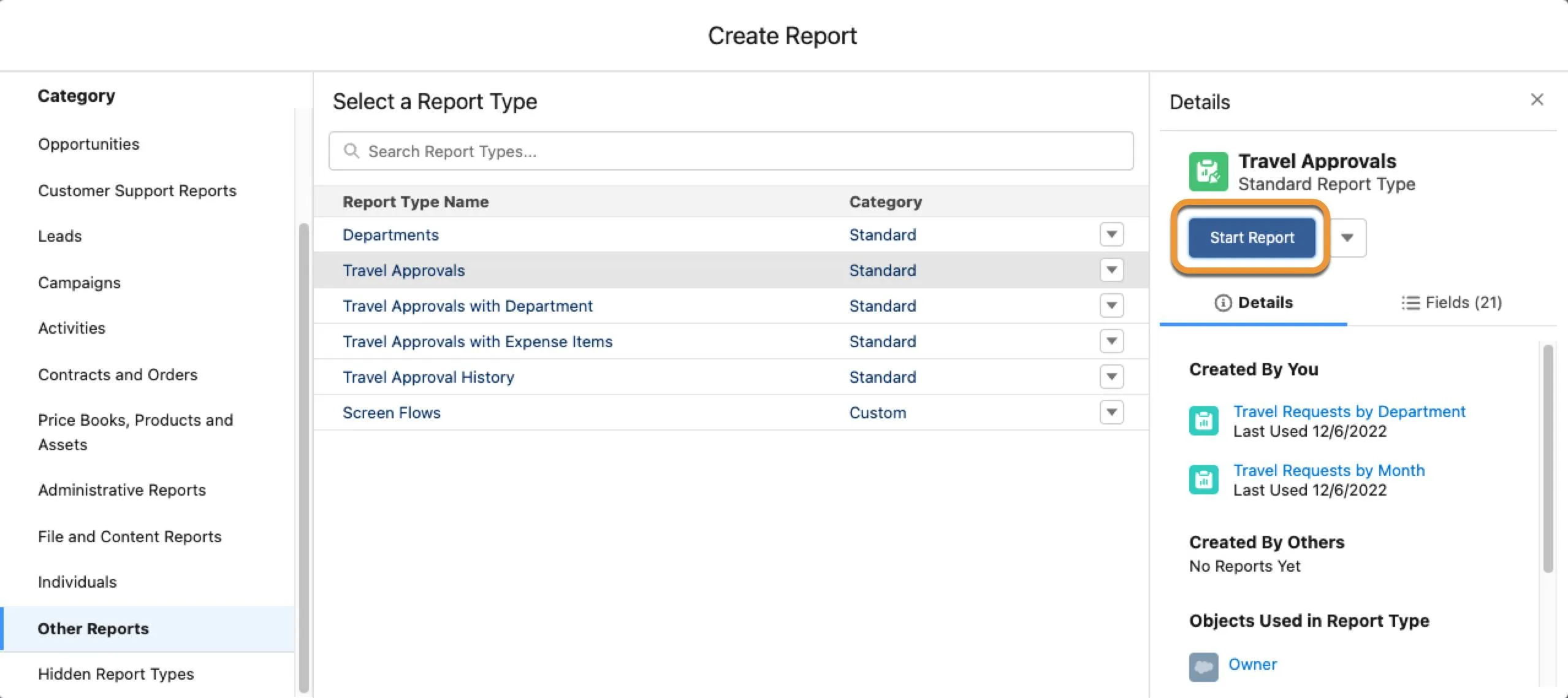The height and width of the screenshot is (698, 1568).
Task: Click the Travel Approvals report type icon
Action: point(1208,170)
